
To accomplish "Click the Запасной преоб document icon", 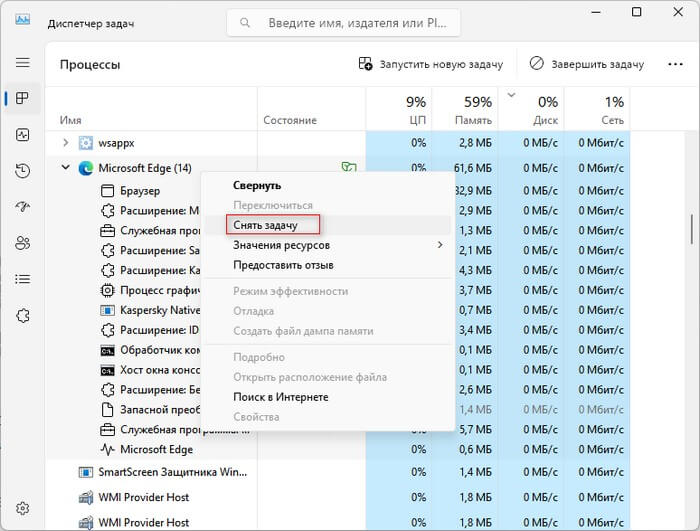I will click(107, 410).
